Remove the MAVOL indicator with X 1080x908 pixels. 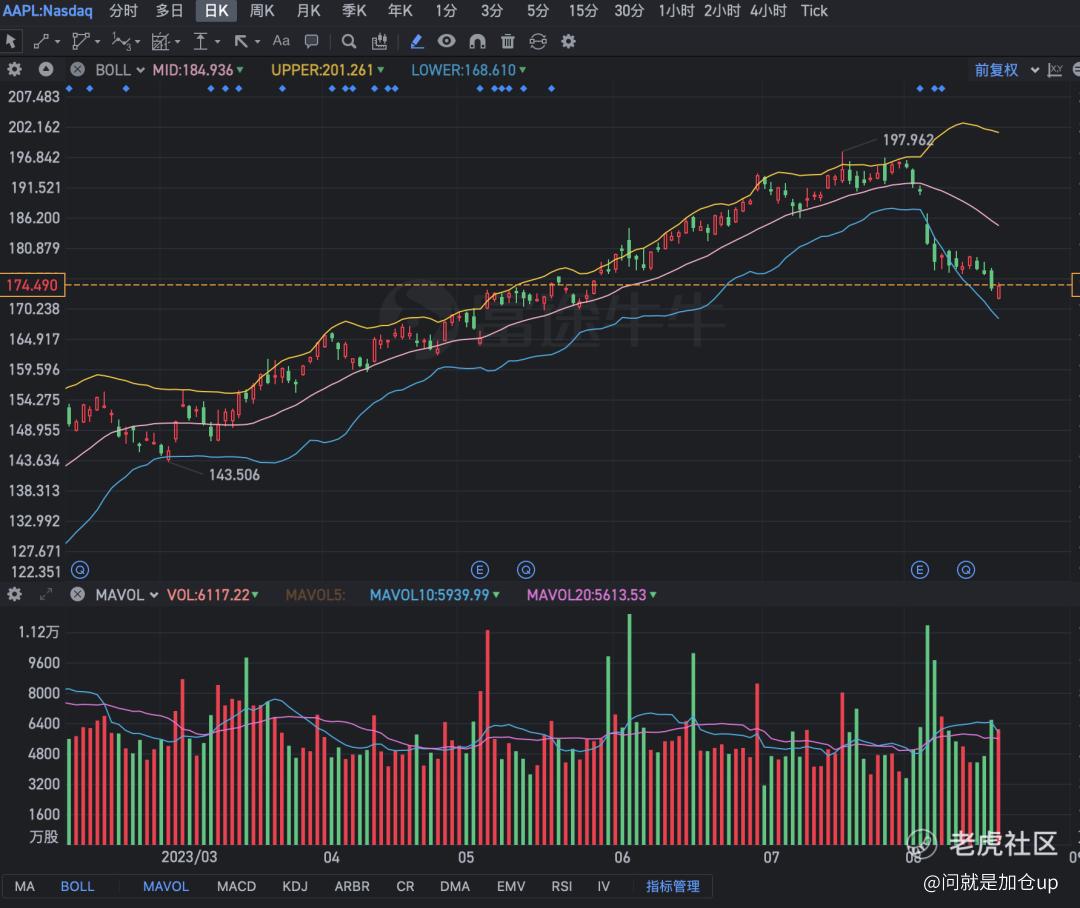pyautogui.click(x=78, y=595)
